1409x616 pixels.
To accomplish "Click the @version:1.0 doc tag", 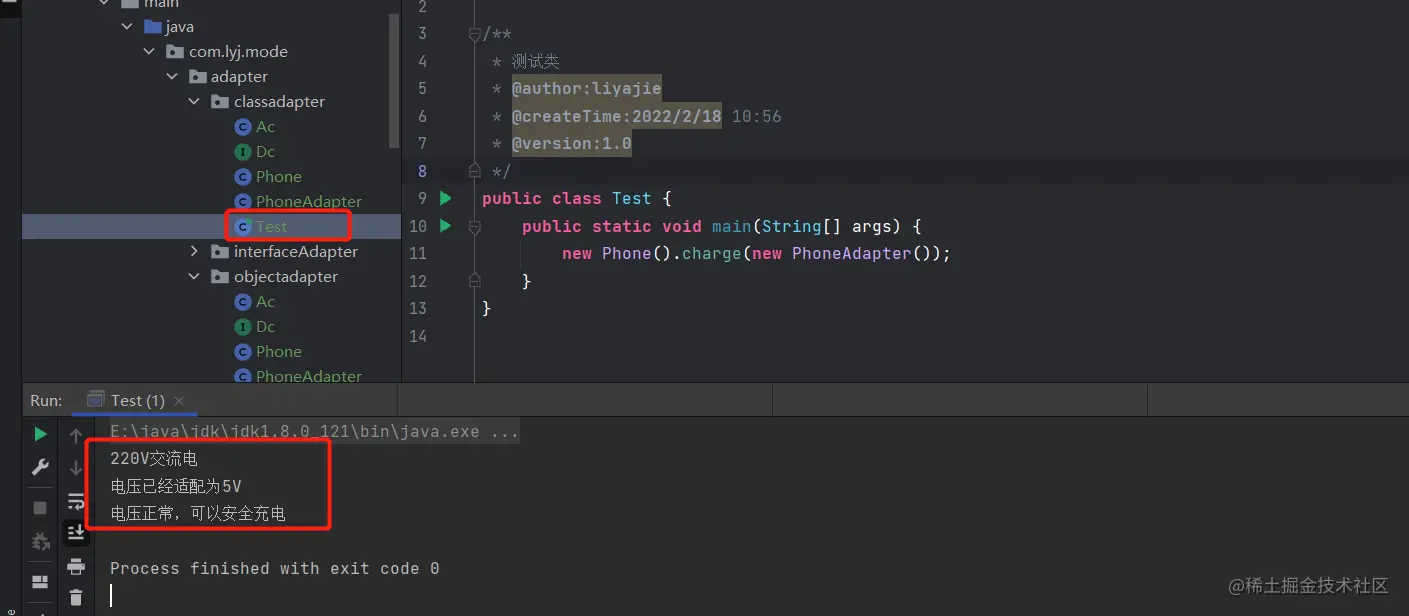I will point(572,143).
